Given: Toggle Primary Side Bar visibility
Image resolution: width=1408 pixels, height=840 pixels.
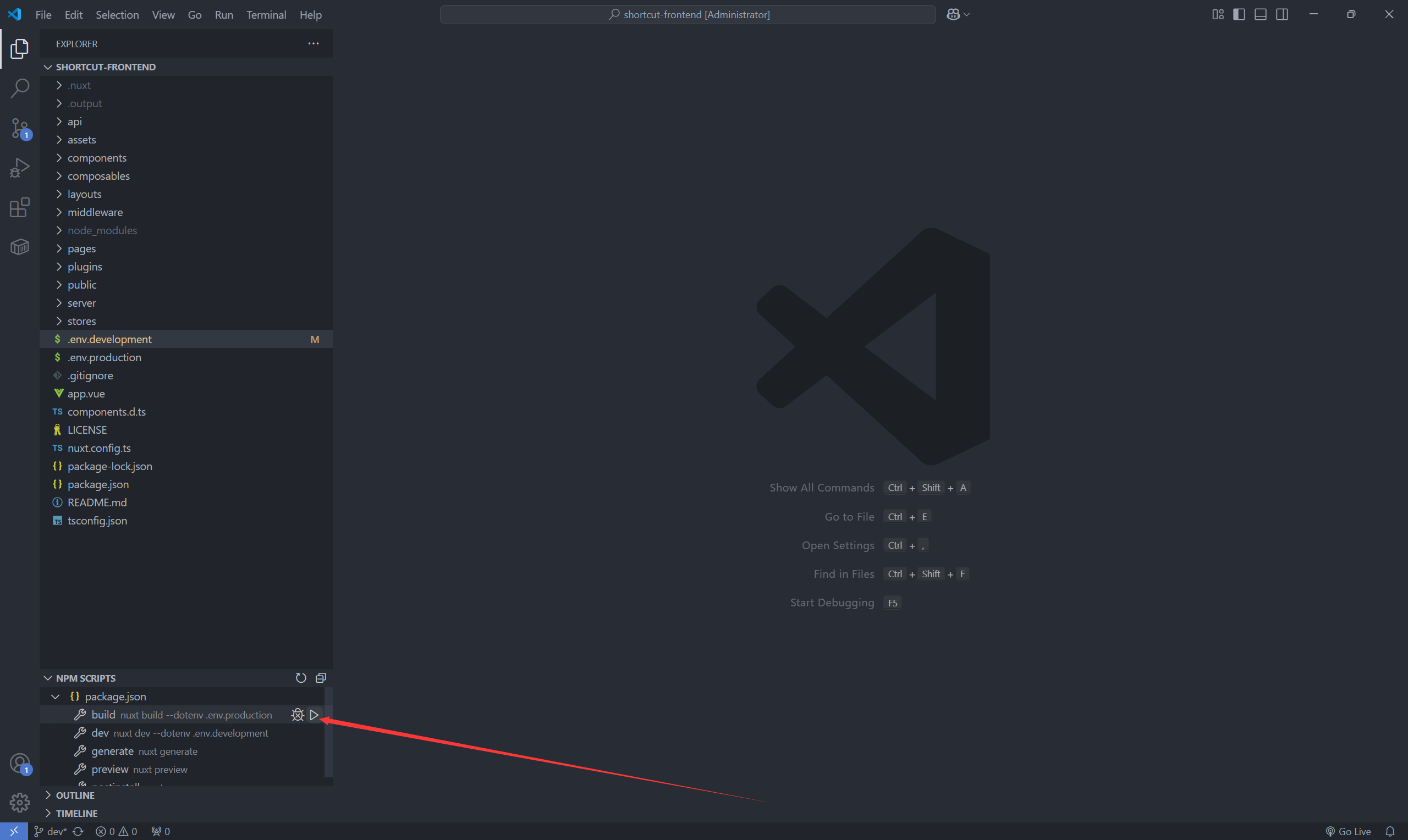Looking at the screenshot, I should point(1239,15).
